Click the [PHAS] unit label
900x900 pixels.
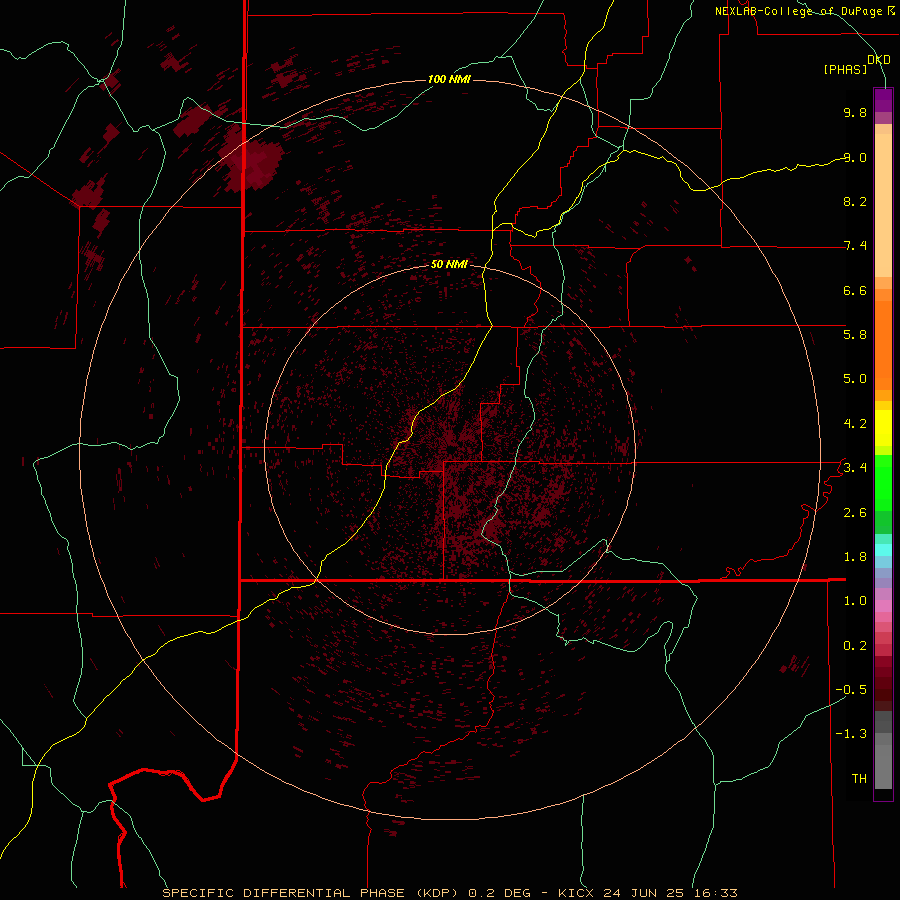[x=845, y=69]
